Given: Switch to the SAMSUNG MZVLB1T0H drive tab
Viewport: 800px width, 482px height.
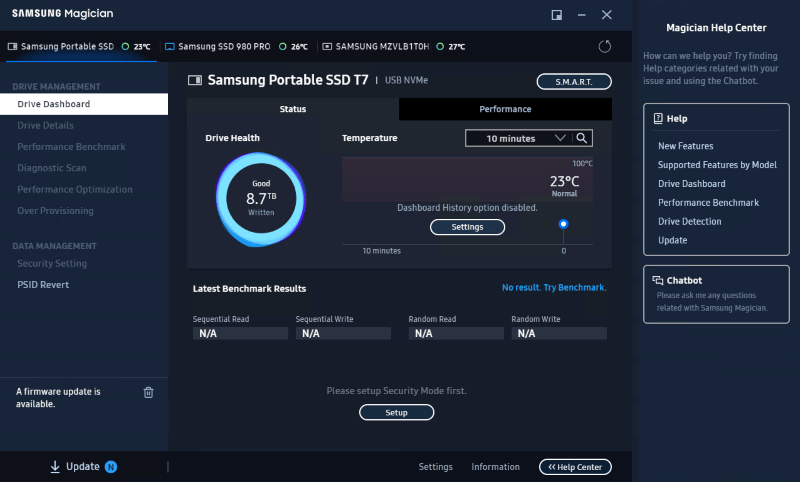Looking at the screenshot, I should click(393, 46).
